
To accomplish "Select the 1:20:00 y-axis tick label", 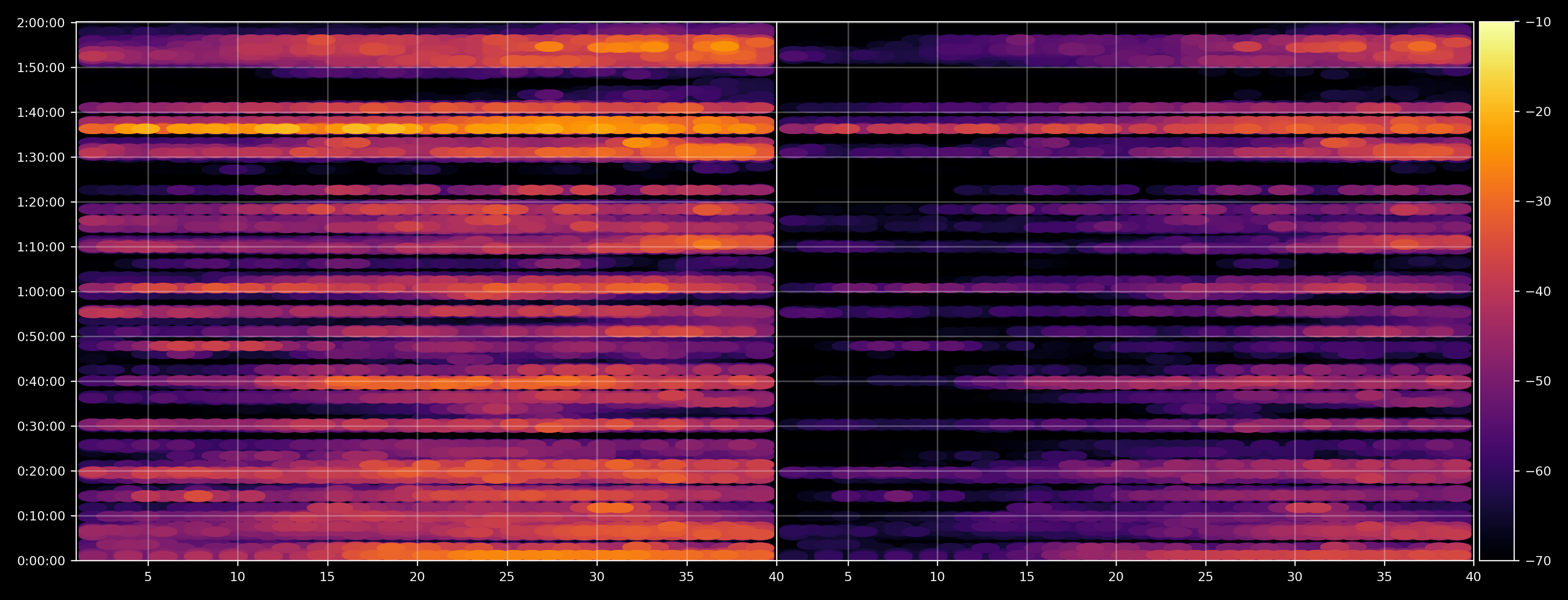I will [41, 202].
